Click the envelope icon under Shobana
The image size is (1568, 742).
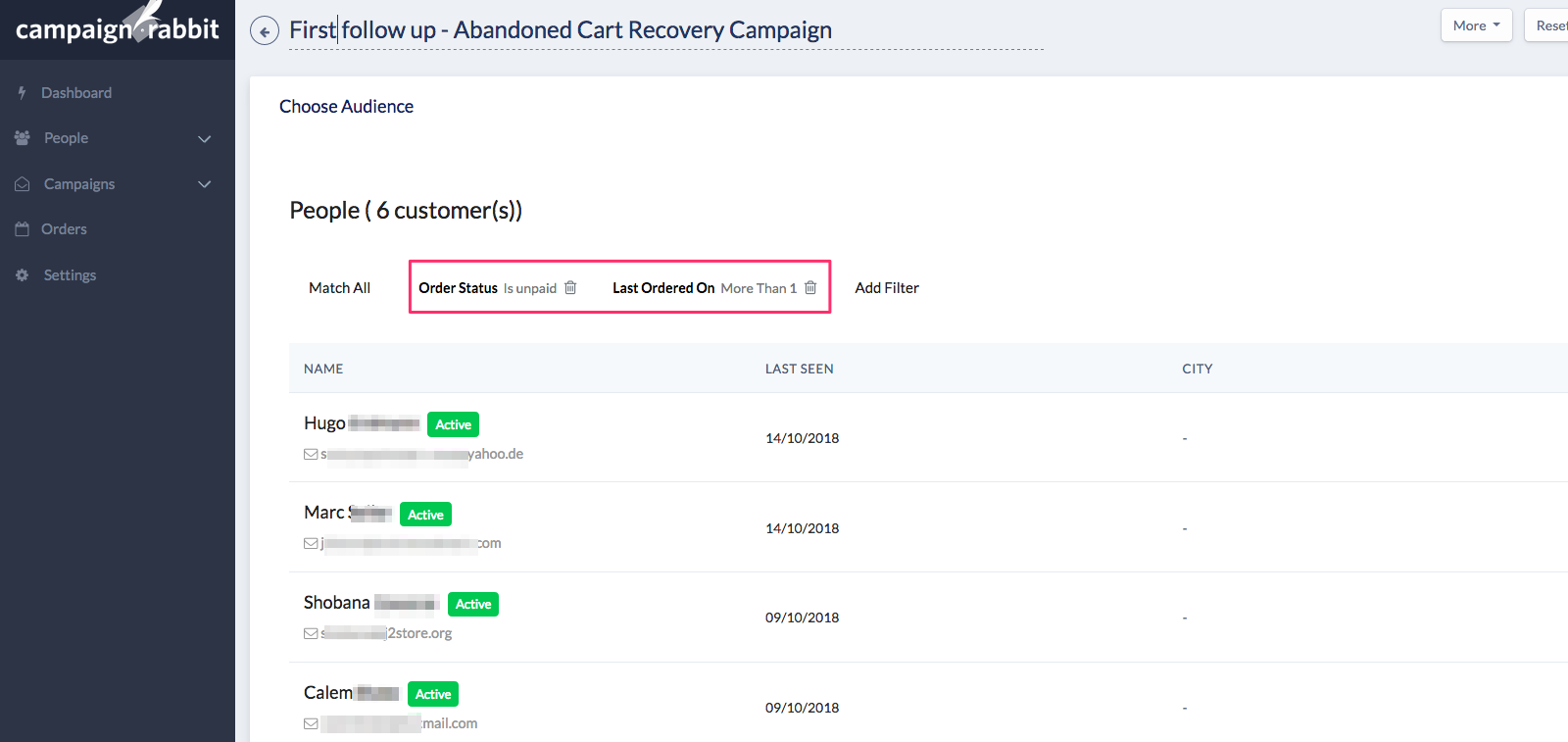coord(311,633)
